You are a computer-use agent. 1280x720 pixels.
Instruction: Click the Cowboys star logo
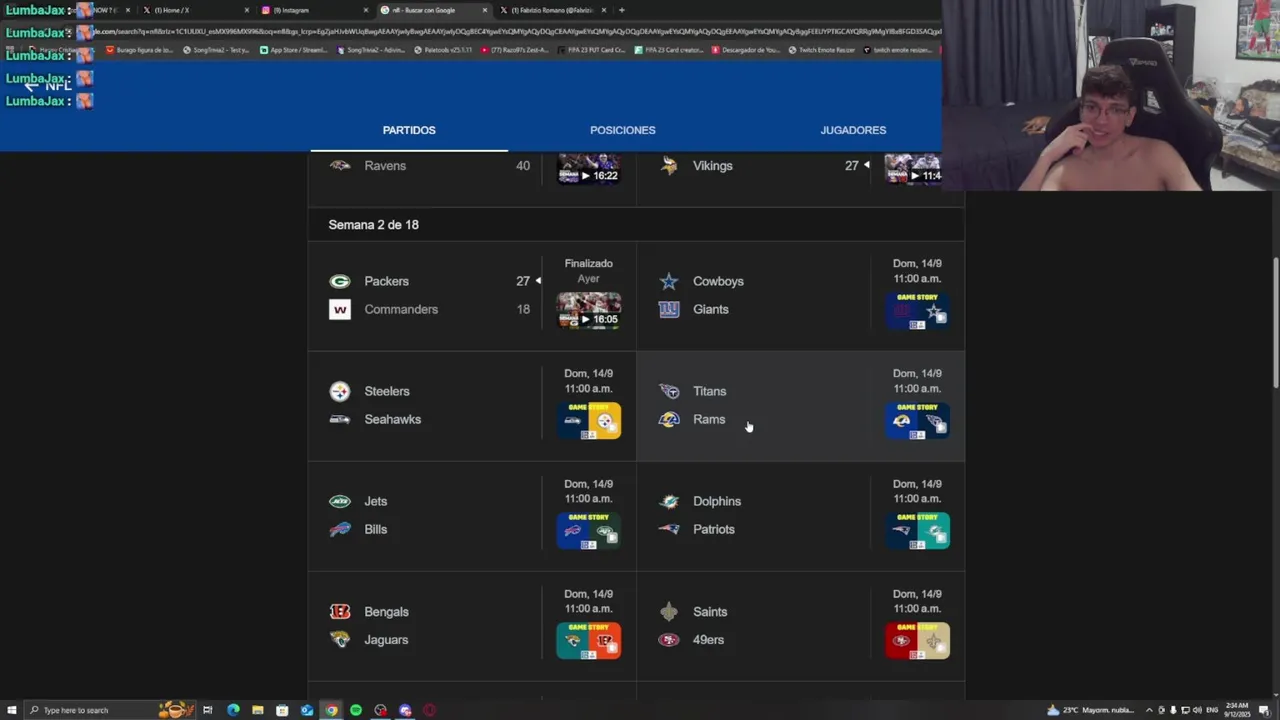click(x=669, y=281)
